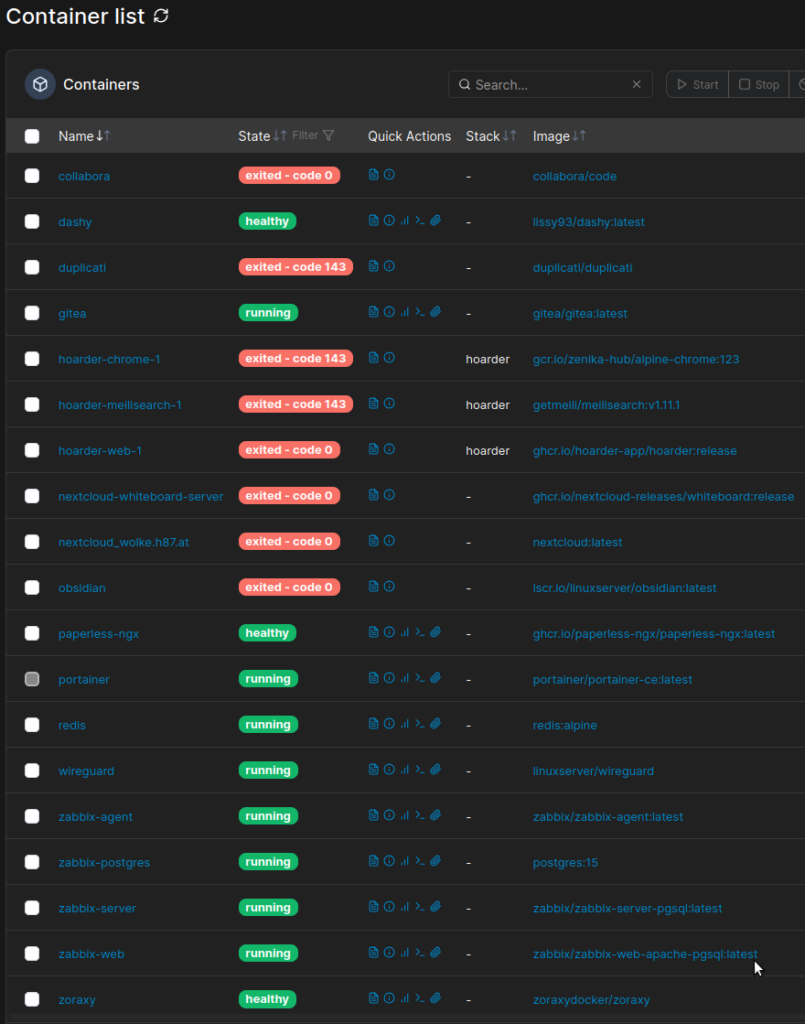Screen dimensions: 805x1024
Task: Clear the search field with X icon
Action: pyautogui.click(x=637, y=84)
